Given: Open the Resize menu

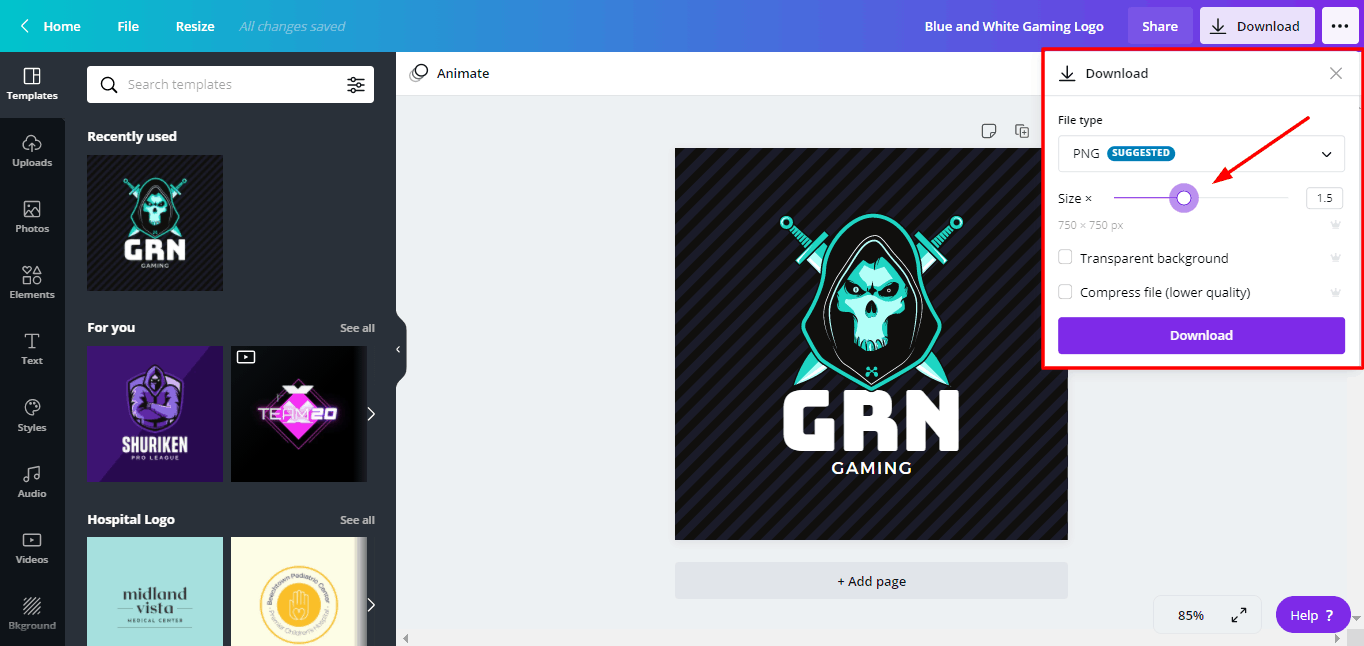Looking at the screenshot, I should 195,26.
